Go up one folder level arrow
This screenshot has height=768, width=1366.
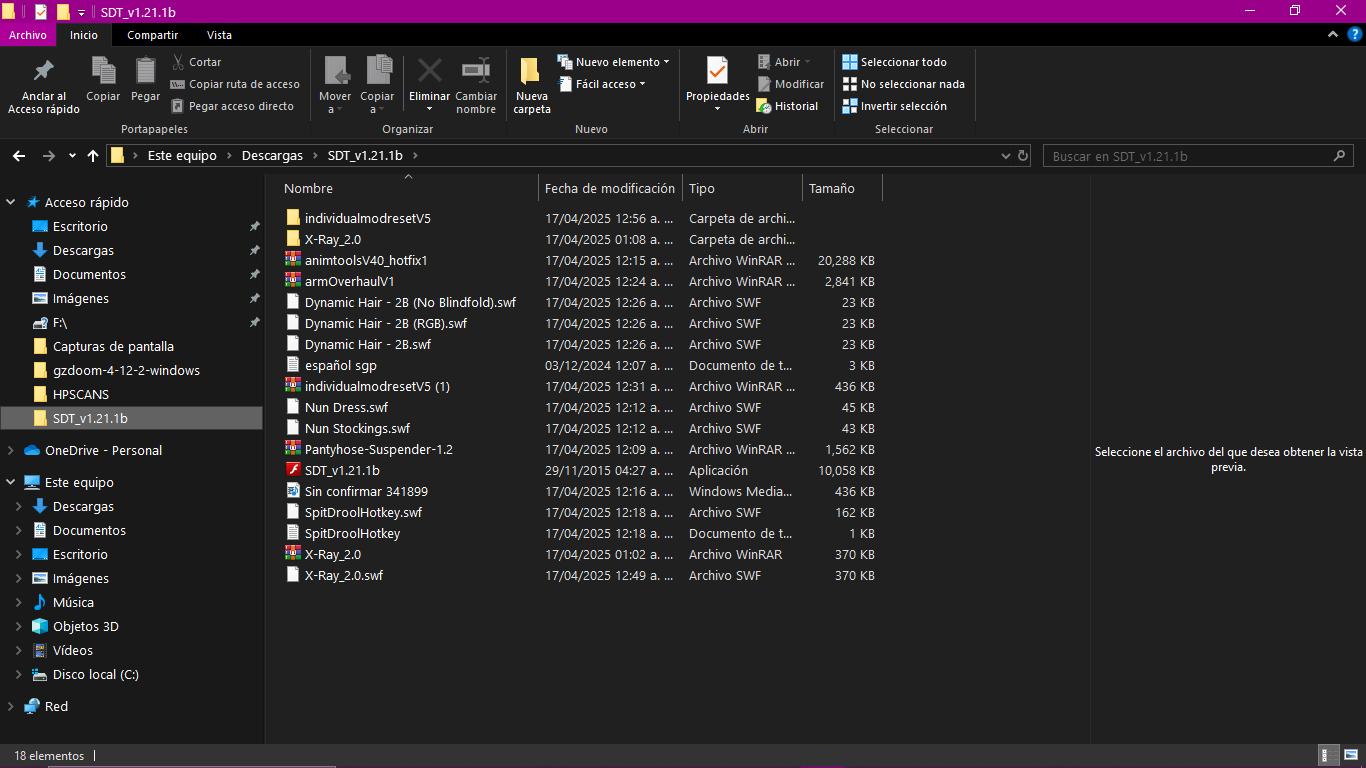[x=93, y=156]
